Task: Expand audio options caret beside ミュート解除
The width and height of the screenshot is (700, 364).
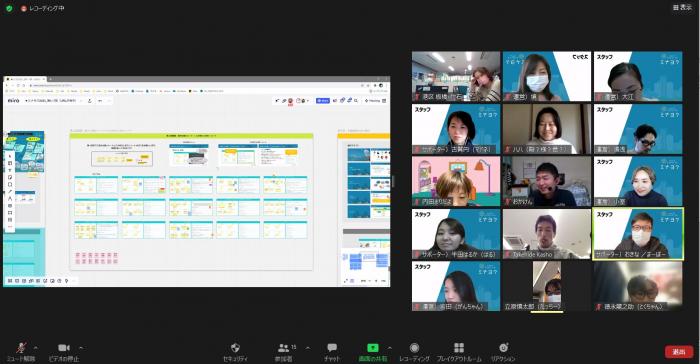Action: tap(36, 347)
